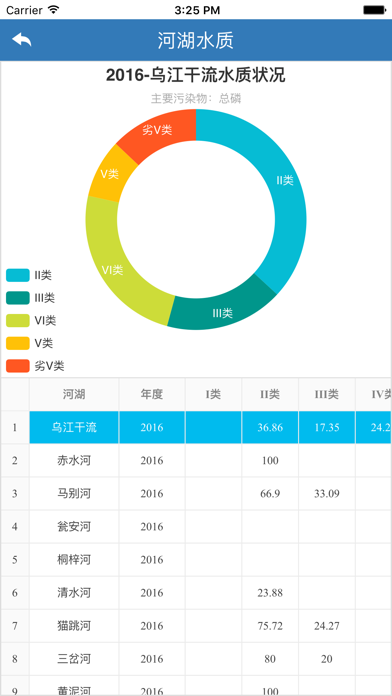Select the 赤水河 row cell
The height and width of the screenshot is (696, 392).
pyautogui.click(x=74, y=460)
